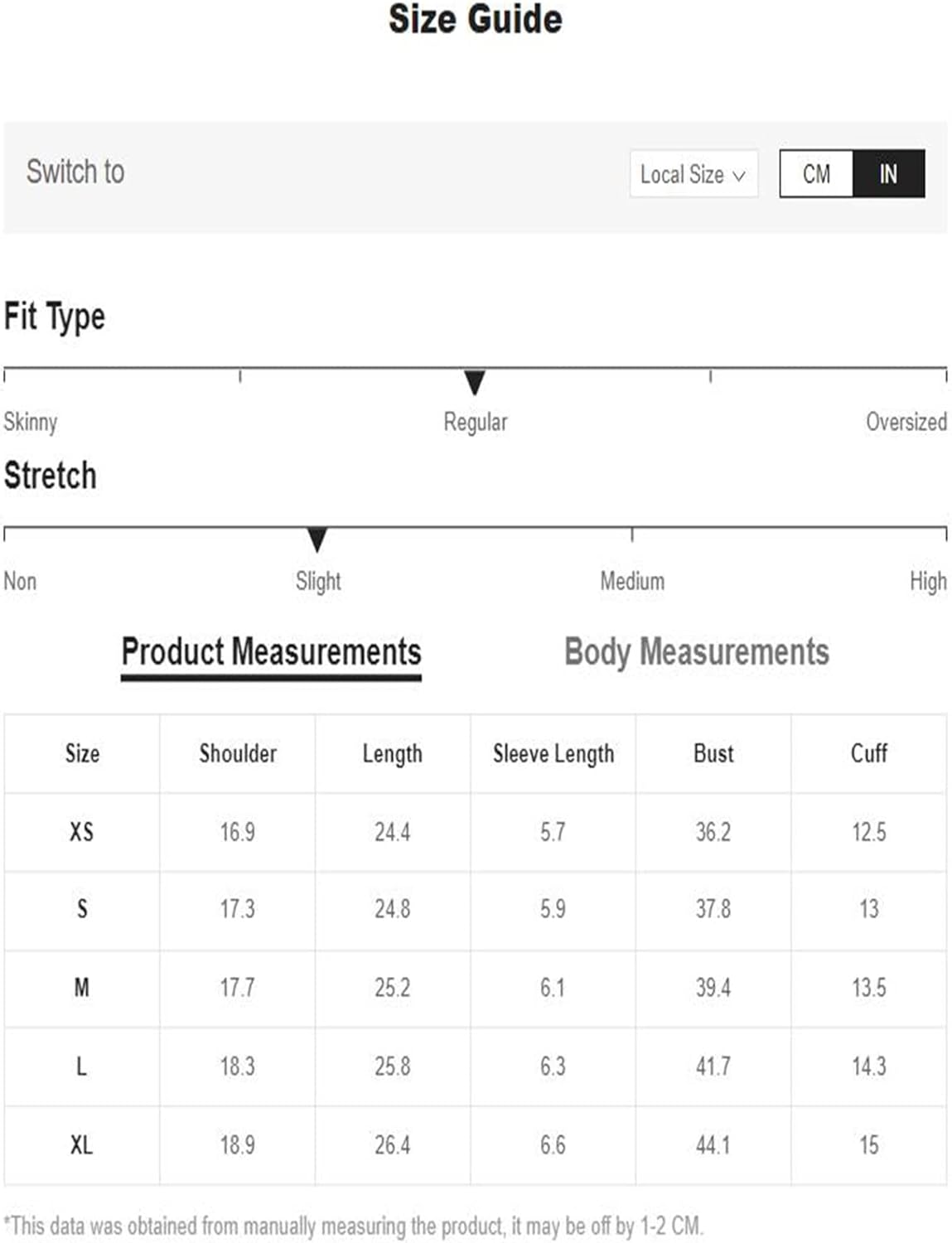Click the Local Size chevron arrow

[738, 176]
